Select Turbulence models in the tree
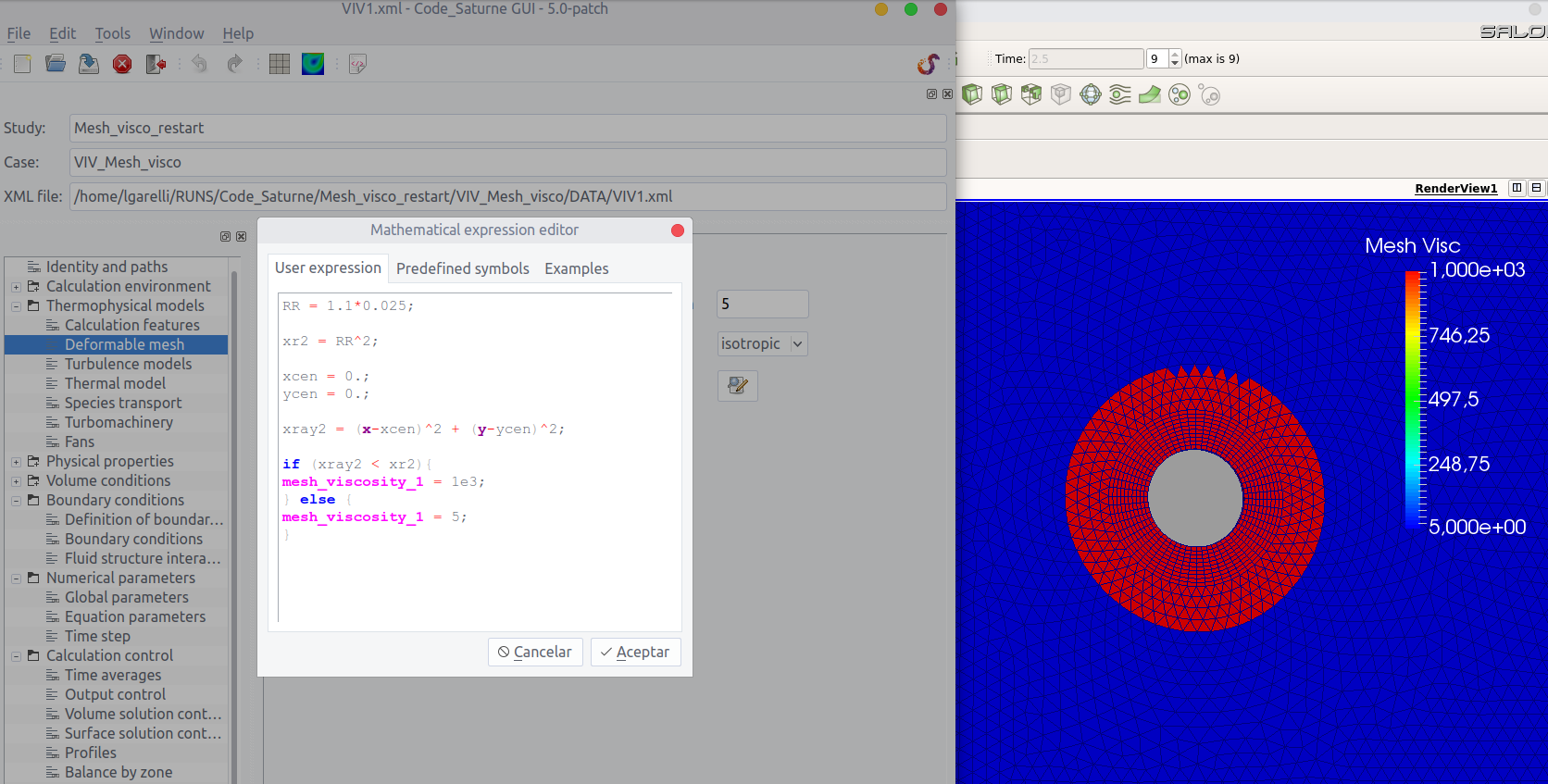Image resolution: width=1548 pixels, height=784 pixels. point(128,364)
